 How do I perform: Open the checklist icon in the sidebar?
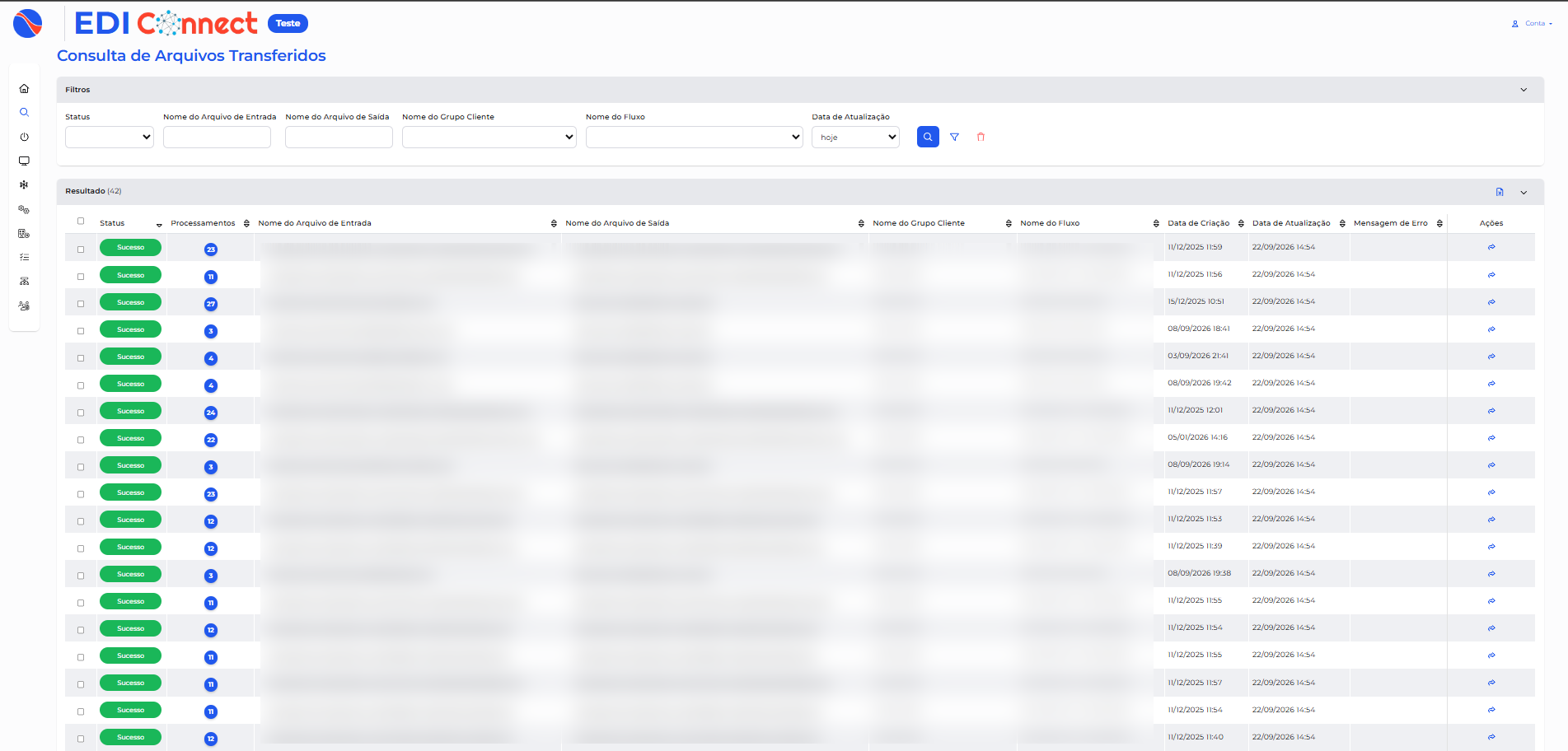tap(24, 257)
